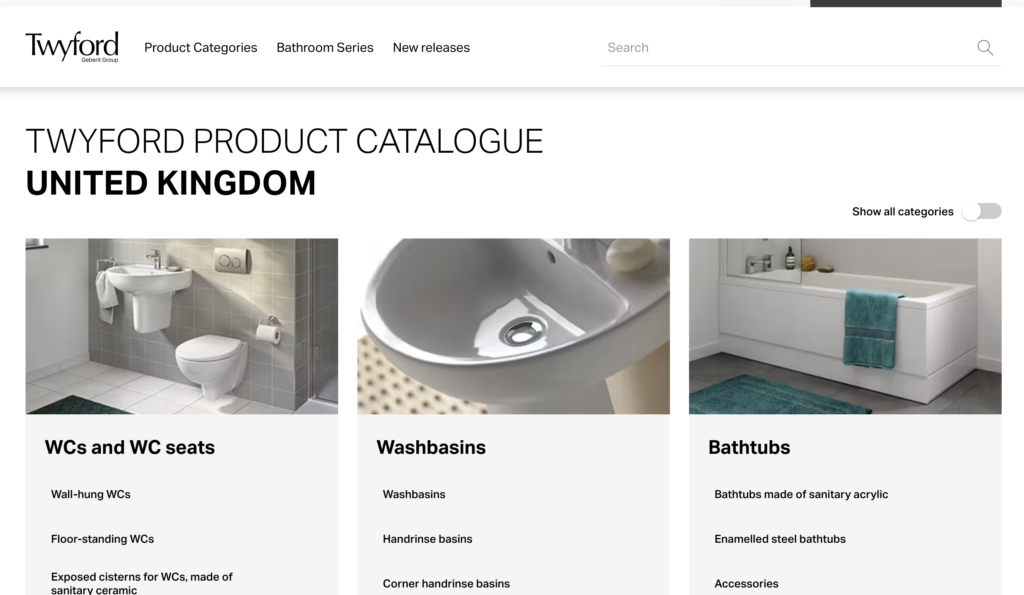Image resolution: width=1024 pixels, height=595 pixels.
Task: Select the Corner handrinse basins link
Action: tap(446, 583)
